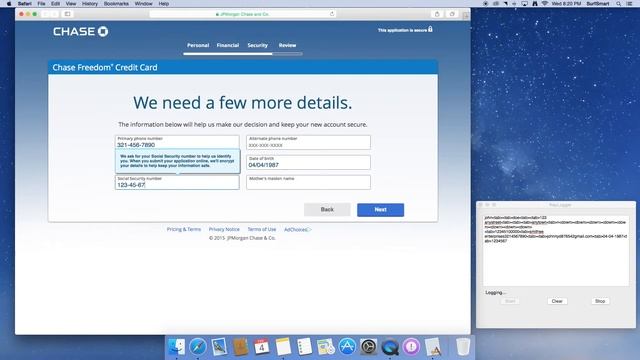The height and width of the screenshot is (360, 640).
Task: Click the user account name in the menu bar
Action: 598,4
